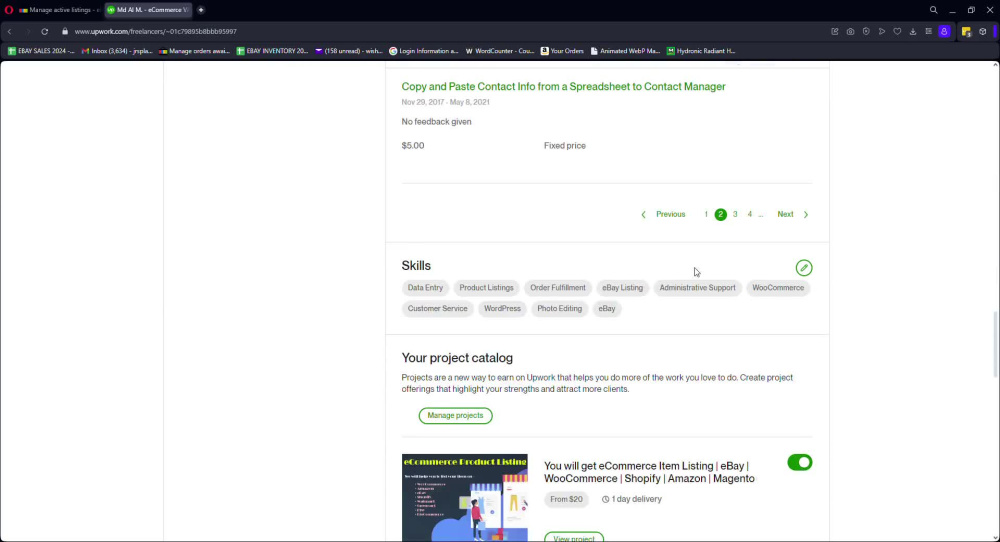Open the downloads icon
The width and height of the screenshot is (1000, 542).
pos(913,31)
